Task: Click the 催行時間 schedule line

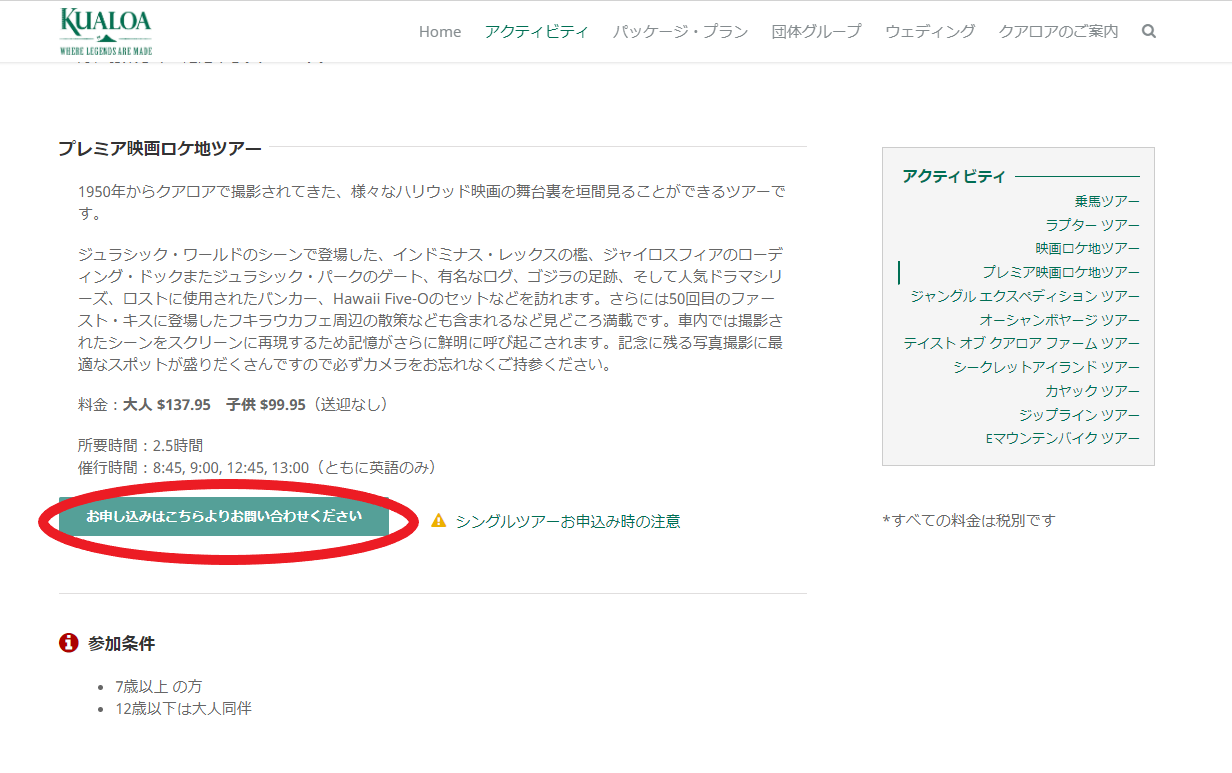Action: (257, 467)
